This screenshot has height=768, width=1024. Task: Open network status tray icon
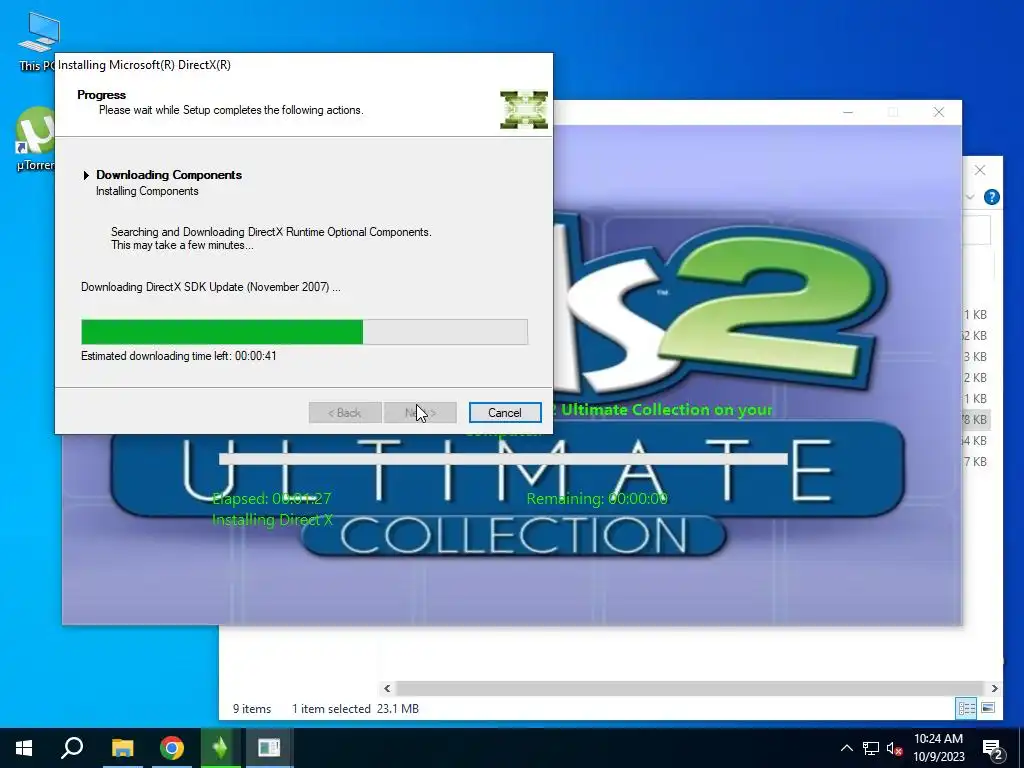tap(871, 748)
